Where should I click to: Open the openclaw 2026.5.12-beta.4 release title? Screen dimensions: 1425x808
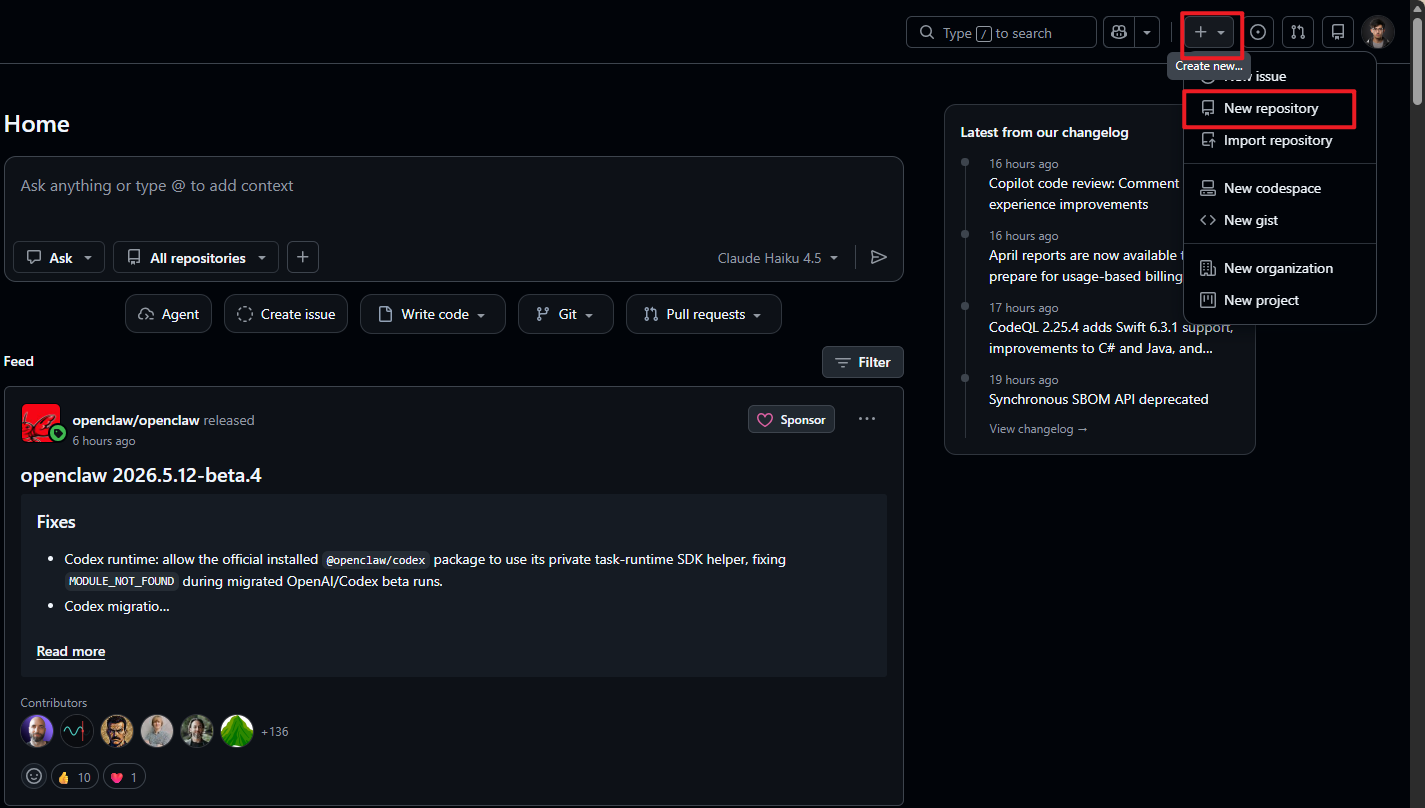click(x=141, y=475)
